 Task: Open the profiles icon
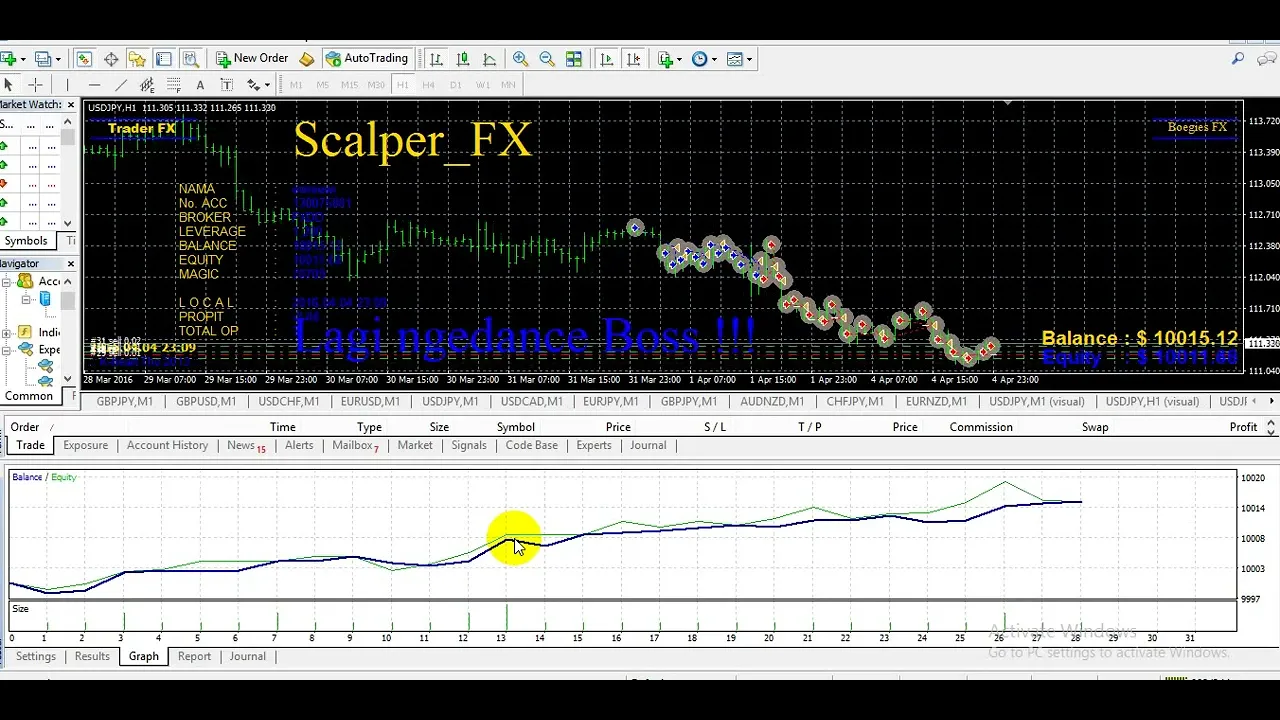coord(43,59)
